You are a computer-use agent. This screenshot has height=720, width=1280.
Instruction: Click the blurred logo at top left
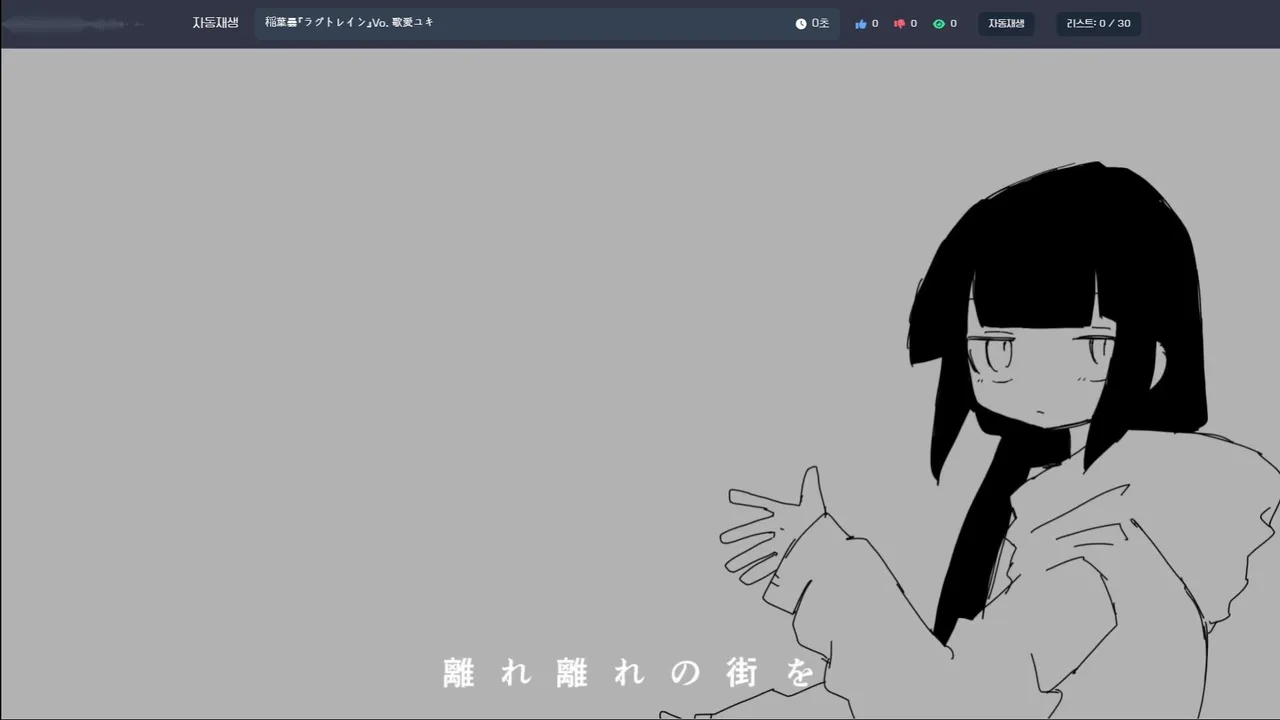click(72, 24)
